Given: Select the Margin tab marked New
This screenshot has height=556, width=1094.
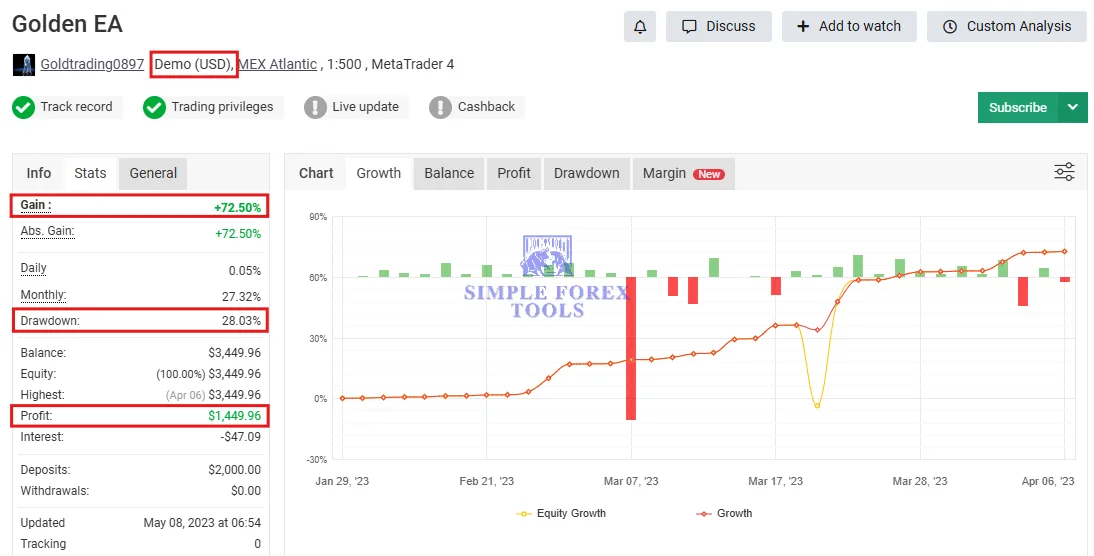Looking at the screenshot, I should pyautogui.click(x=683, y=173).
